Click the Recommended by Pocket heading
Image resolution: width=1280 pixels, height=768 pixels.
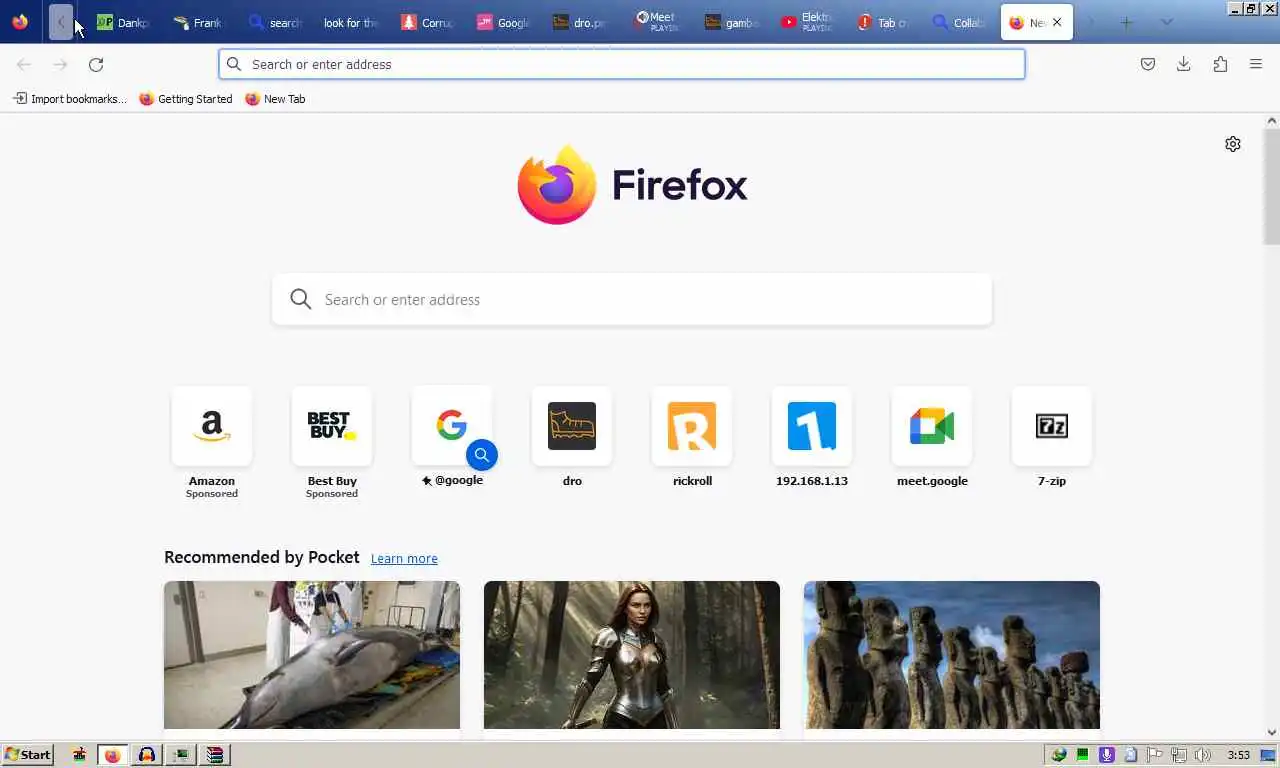pyautogui.click(x=262, y=557)
